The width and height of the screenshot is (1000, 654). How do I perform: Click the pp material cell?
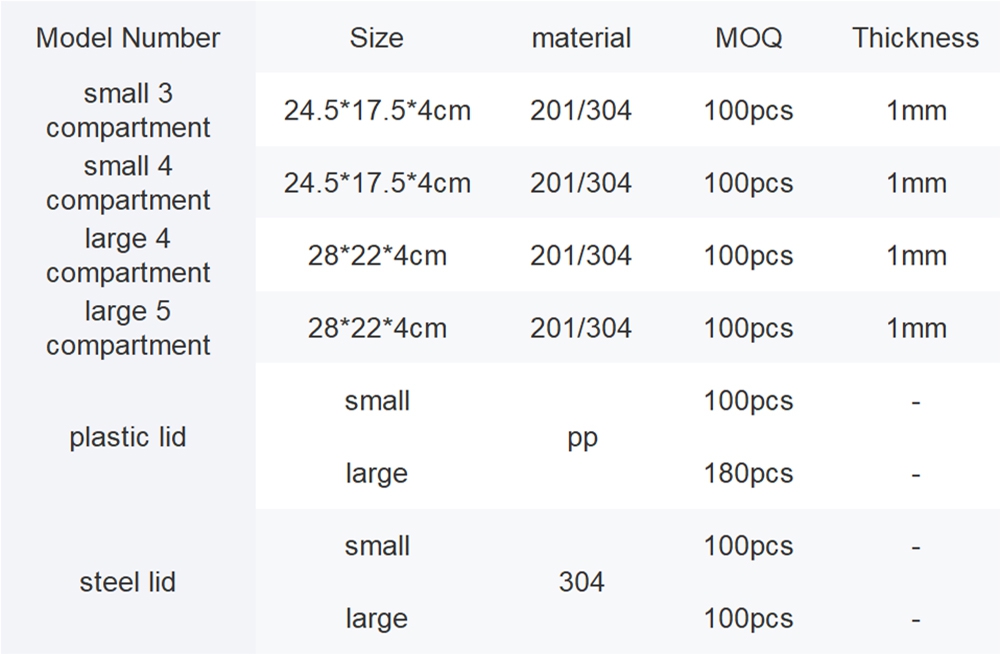pyautogui.click(x=581, y=437)
